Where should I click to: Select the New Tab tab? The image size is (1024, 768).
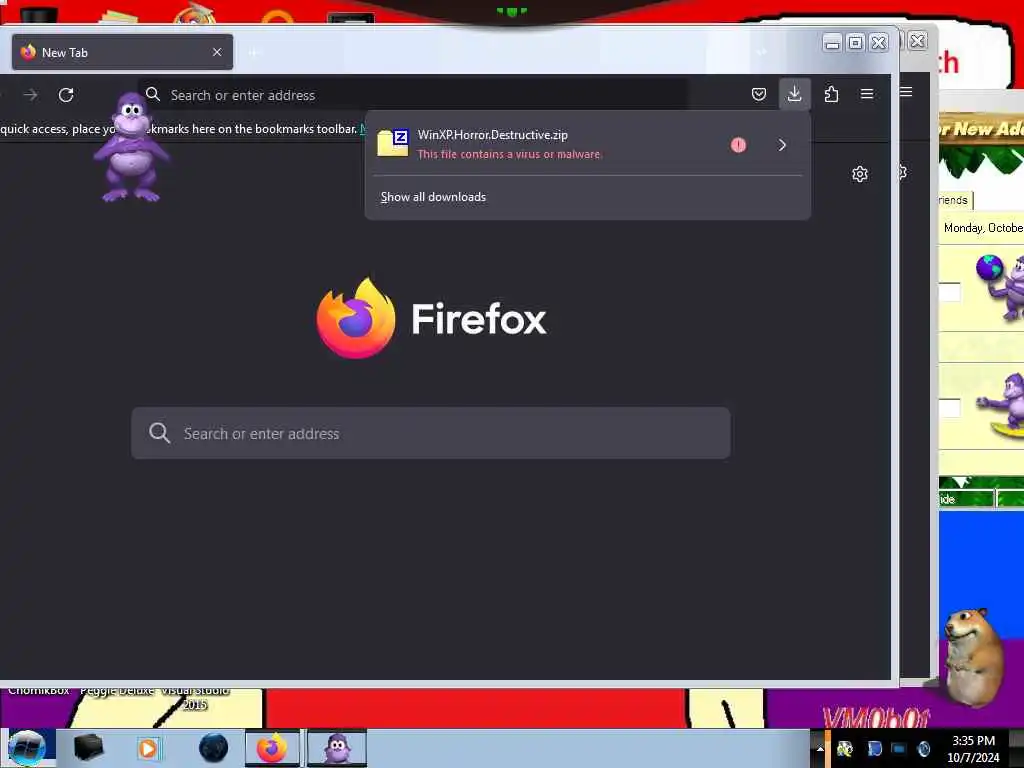tap(122, 52)
